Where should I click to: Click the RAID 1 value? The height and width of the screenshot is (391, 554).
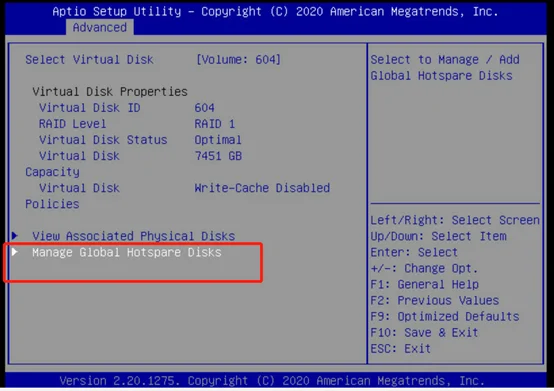click(215, 124)
